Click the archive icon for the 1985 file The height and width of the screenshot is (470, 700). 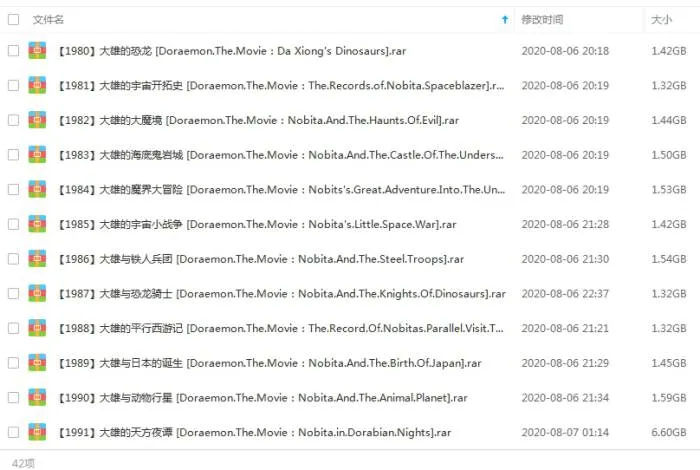pos(37,224)
